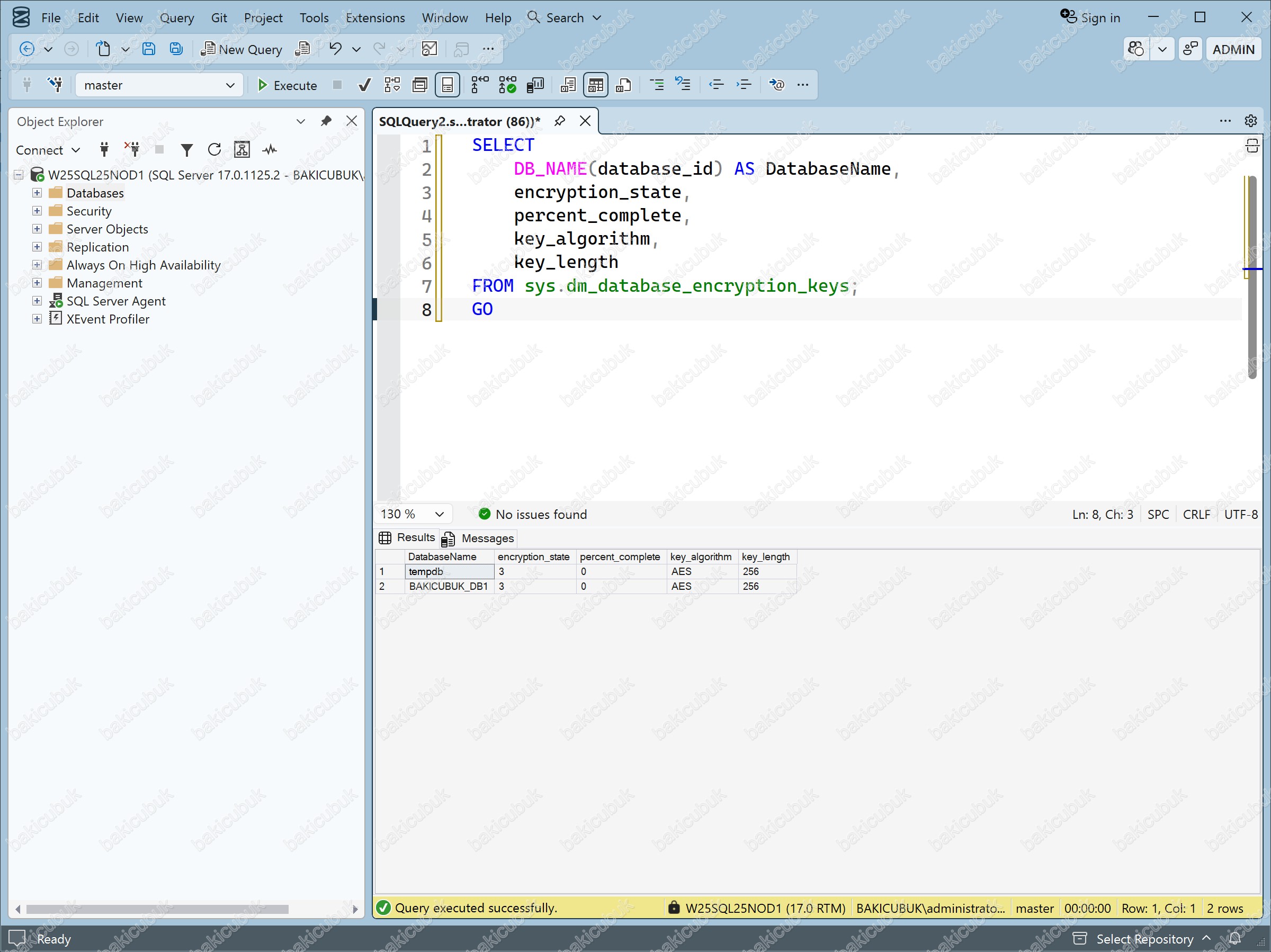Click the Save file icon
The image size is (1271, 952).
click(x=148, y=49)
